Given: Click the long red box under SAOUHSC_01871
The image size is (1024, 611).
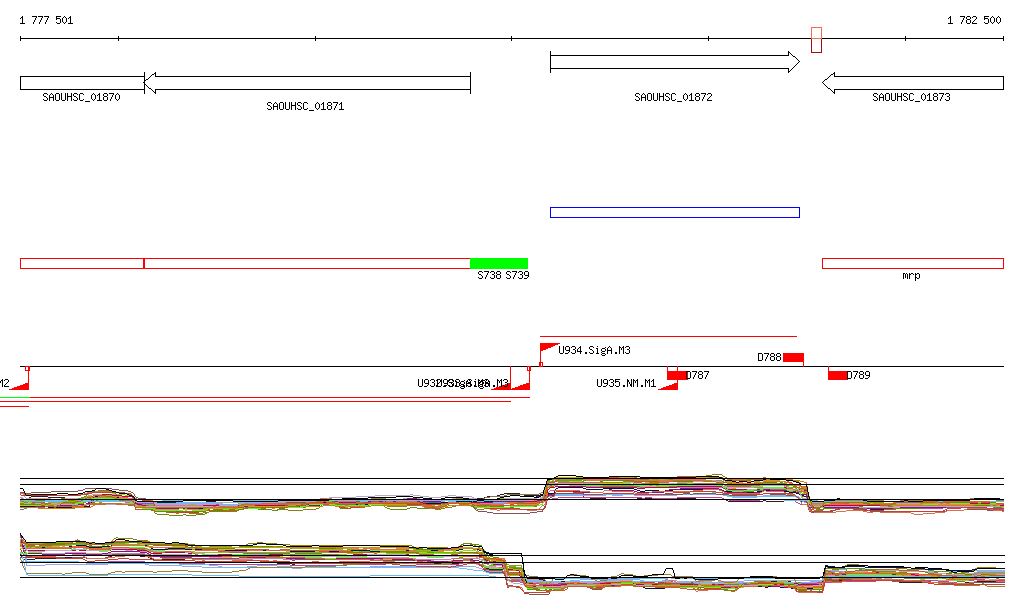Looking at the screenshot, I should [x=307, y=263].
